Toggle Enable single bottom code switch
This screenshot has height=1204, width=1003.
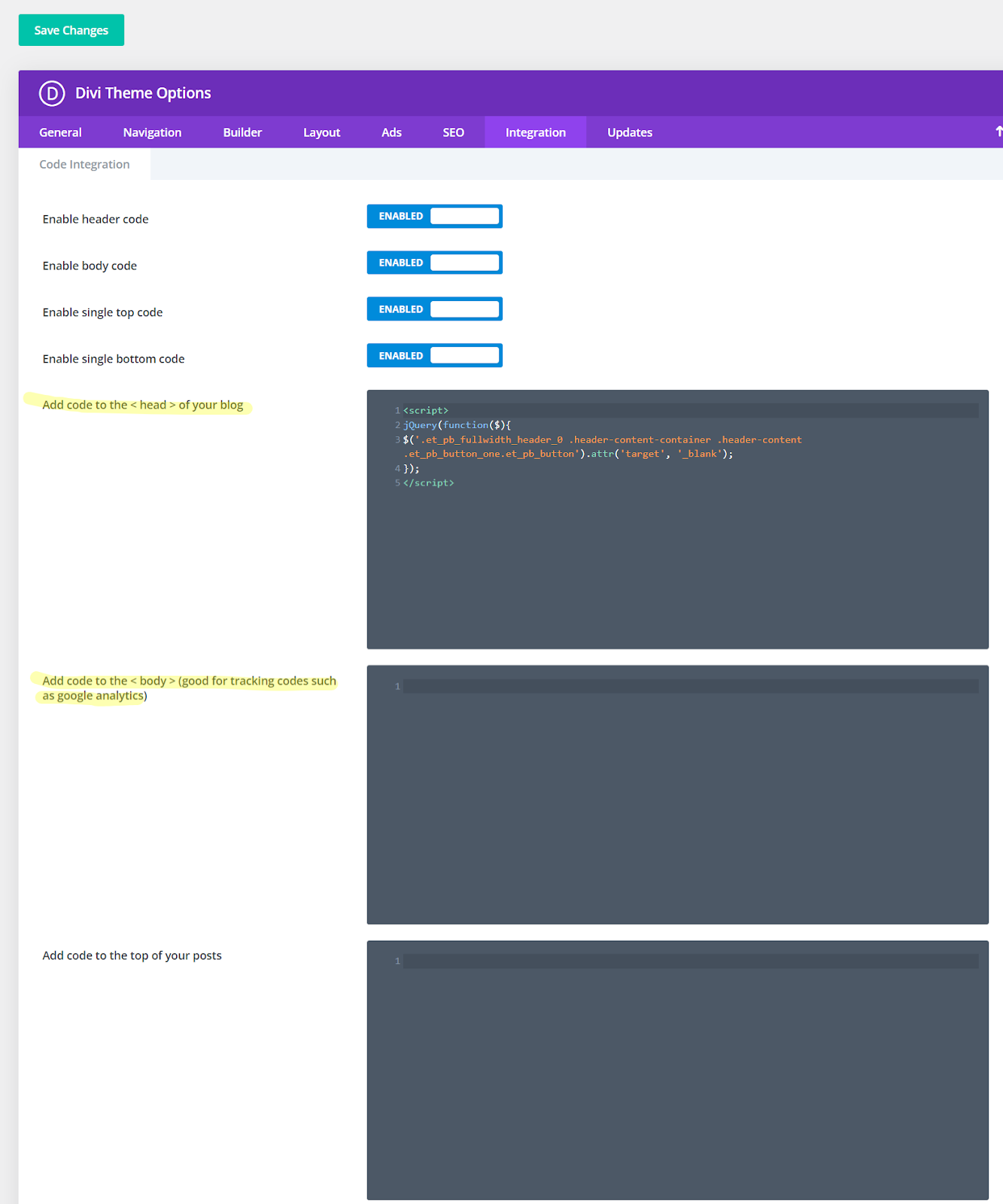434,356
